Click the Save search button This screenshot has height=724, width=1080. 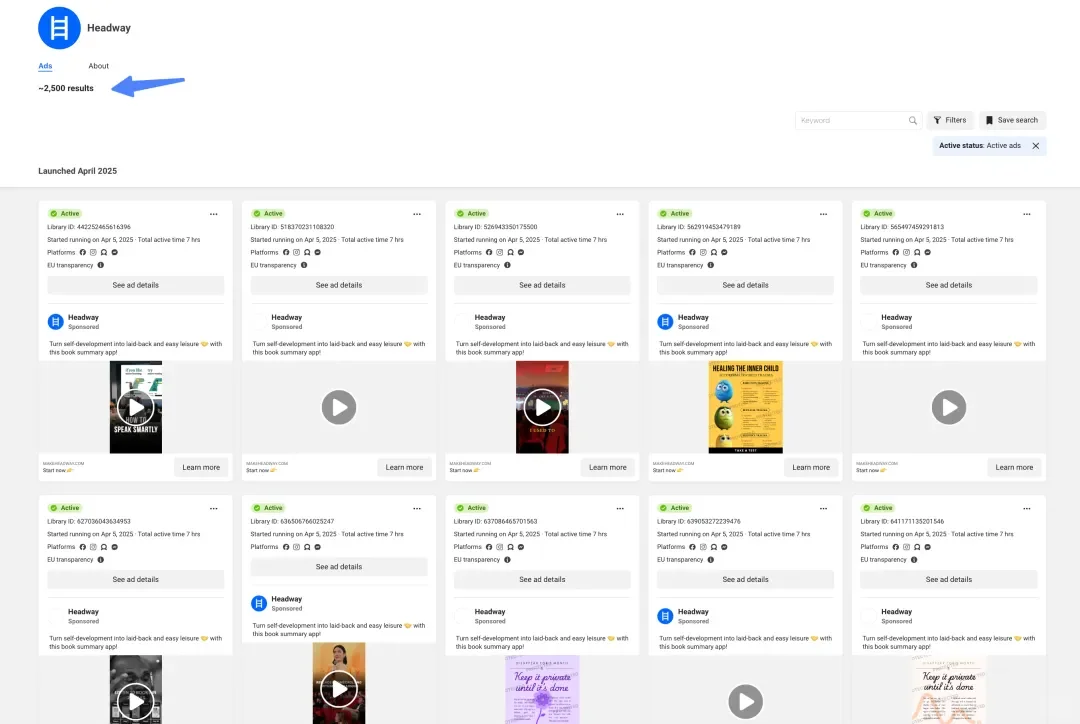pos(1012,121)
